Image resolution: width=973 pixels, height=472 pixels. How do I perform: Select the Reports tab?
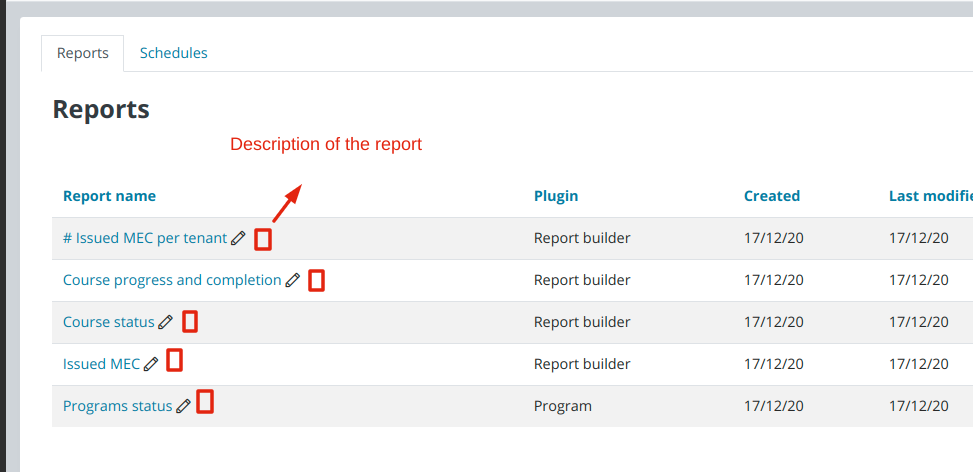[x=83, y=53]
